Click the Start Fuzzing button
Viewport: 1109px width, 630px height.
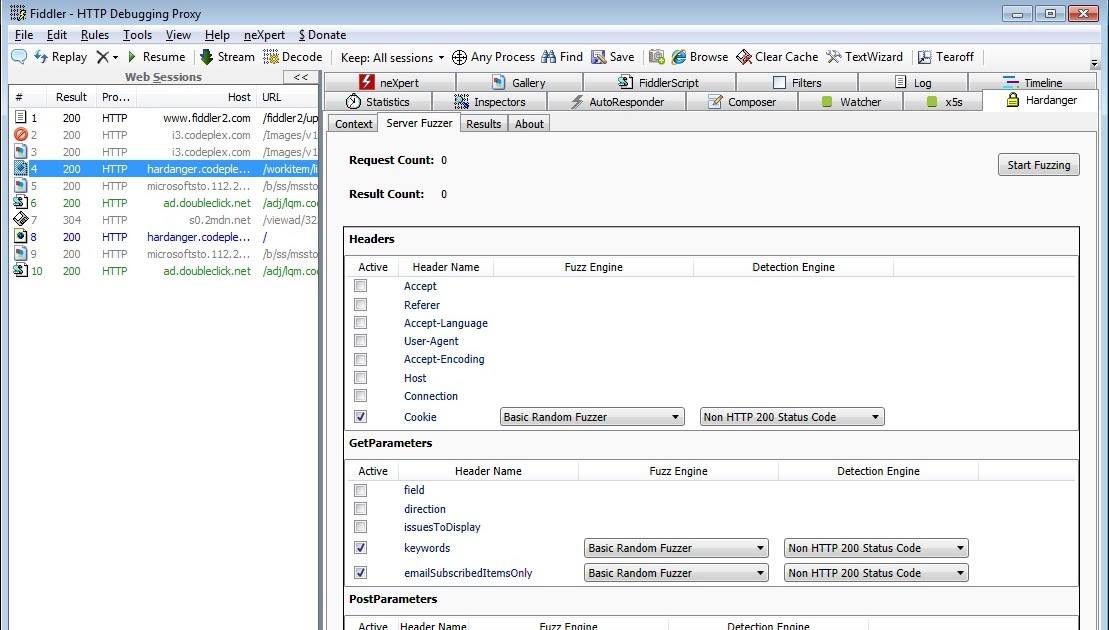pyautogui.click(x=1038, y=165)
